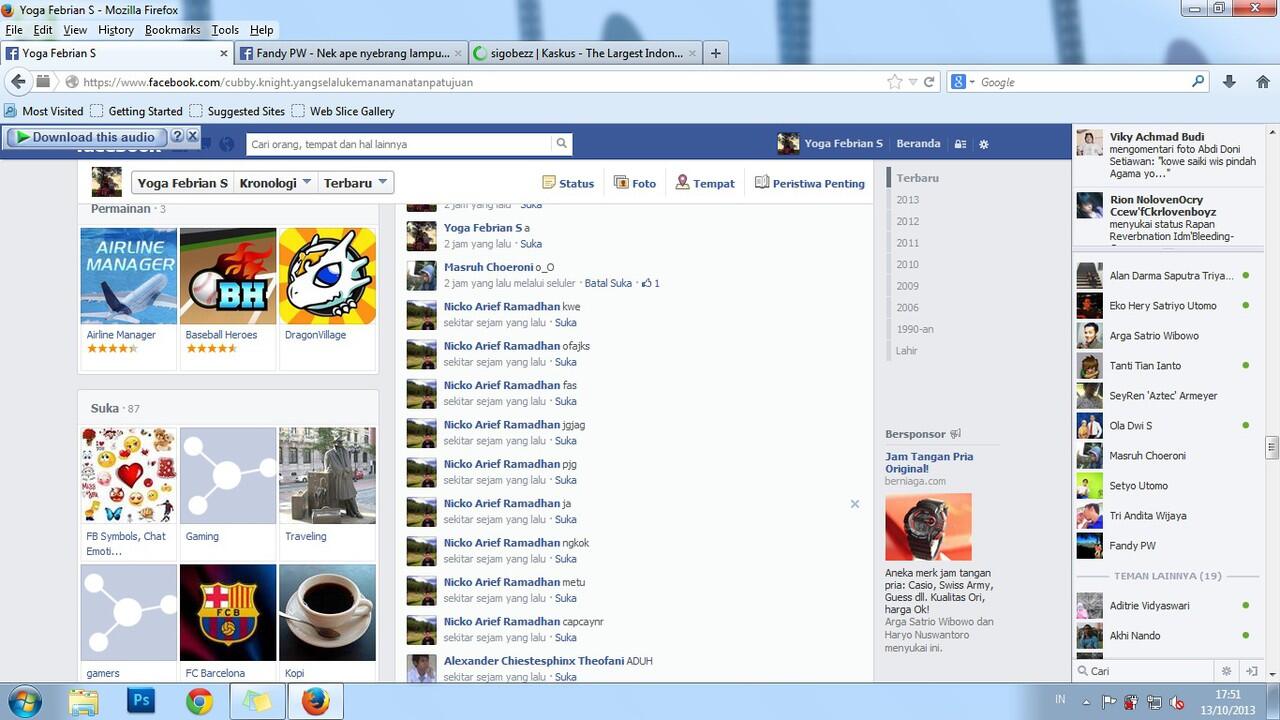Select the Foto composer option
The image size is (1280, 720).
pos(635,183)
